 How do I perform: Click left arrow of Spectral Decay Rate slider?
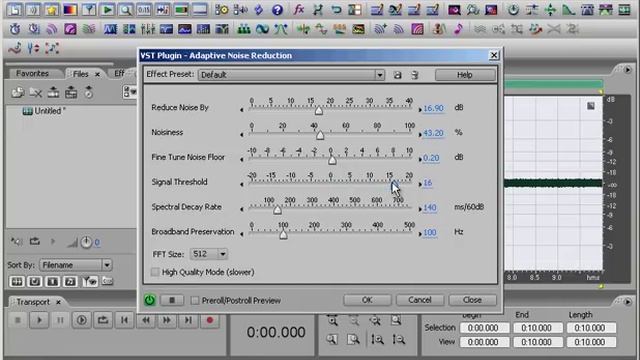tap(242, 209)
